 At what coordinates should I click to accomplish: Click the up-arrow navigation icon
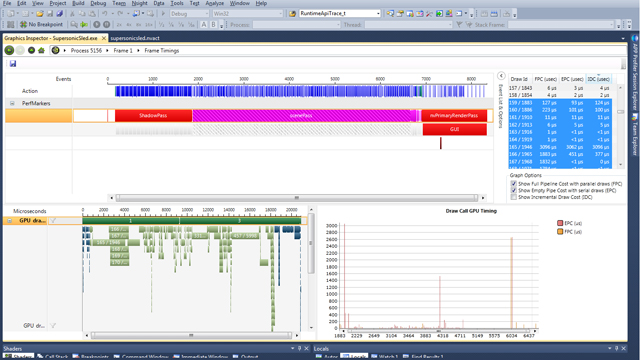coord(31,50)
